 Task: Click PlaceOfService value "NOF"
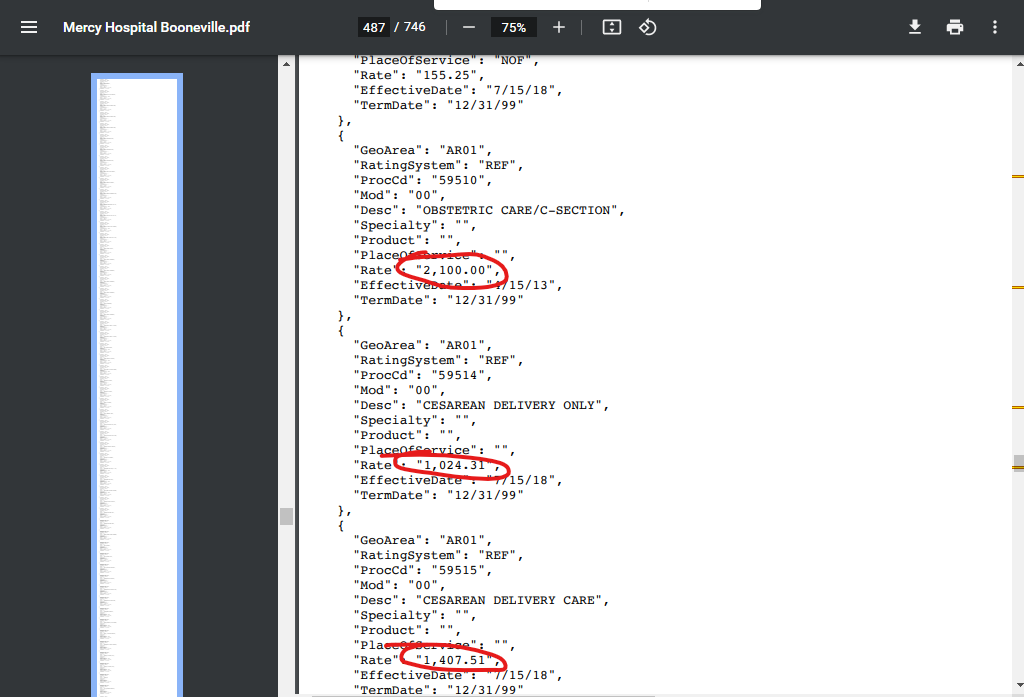pos(513,60)
